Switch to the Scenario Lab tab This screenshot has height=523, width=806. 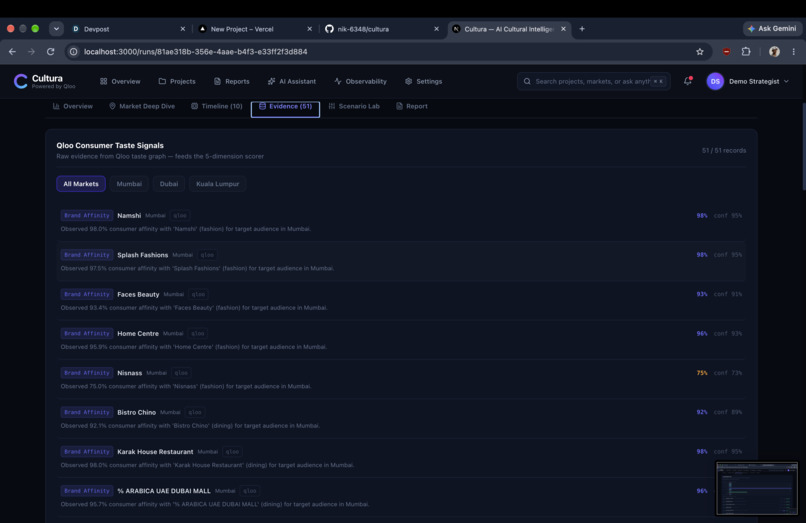pos(354,106)
